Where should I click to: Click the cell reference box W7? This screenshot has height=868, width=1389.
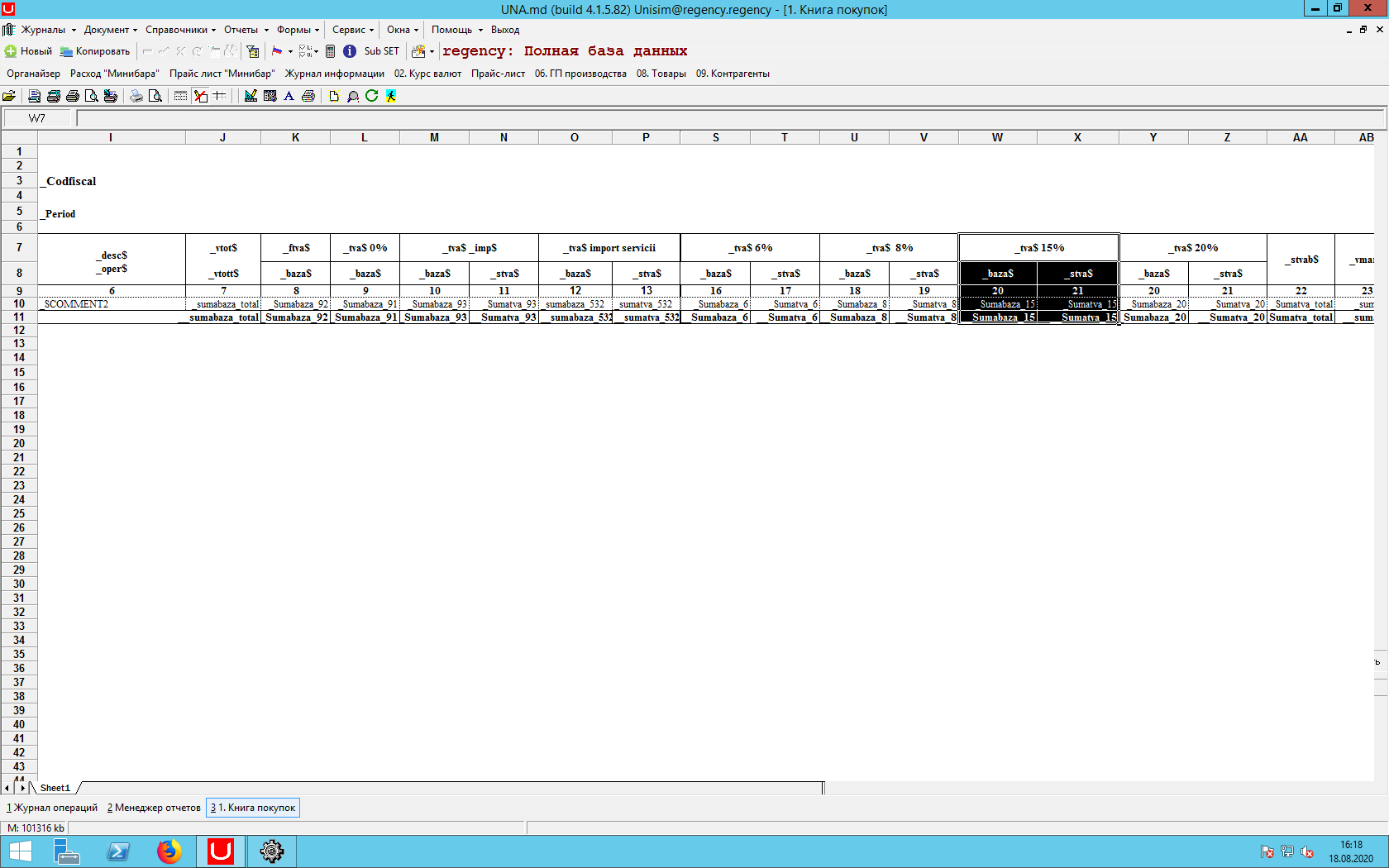pyautogui.click(x=37, y=118)
